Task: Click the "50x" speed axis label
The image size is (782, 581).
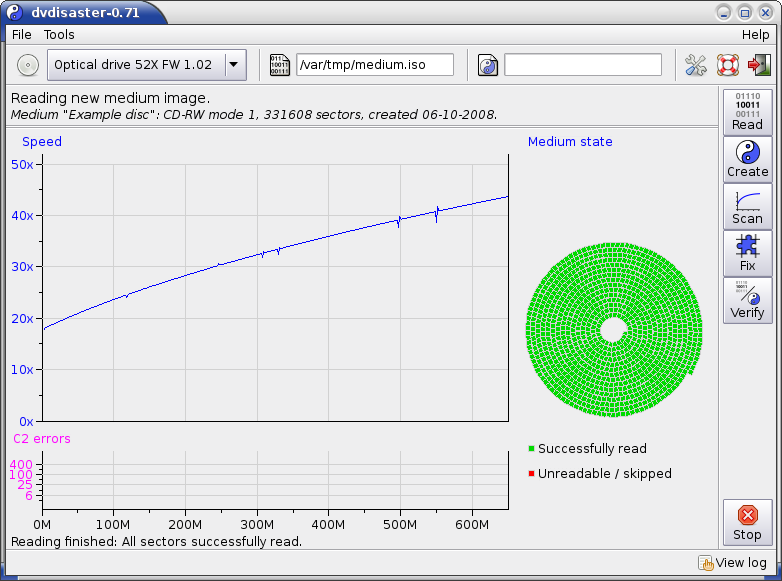Action: (22, 165)
